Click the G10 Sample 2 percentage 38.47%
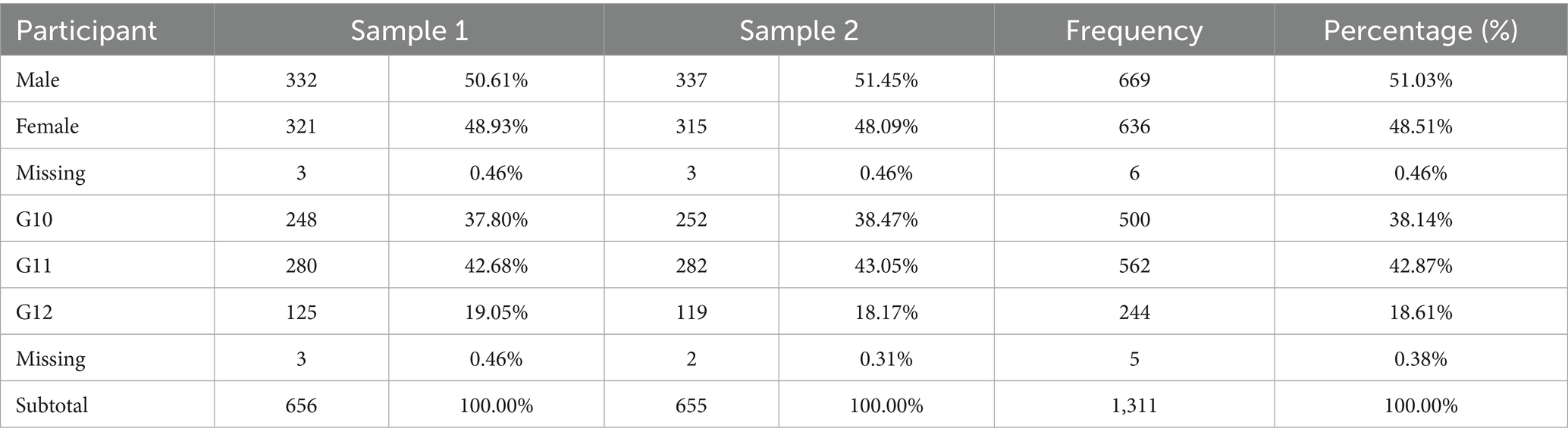The height and width of the screenshot is (441, 1568). (886, 219)
